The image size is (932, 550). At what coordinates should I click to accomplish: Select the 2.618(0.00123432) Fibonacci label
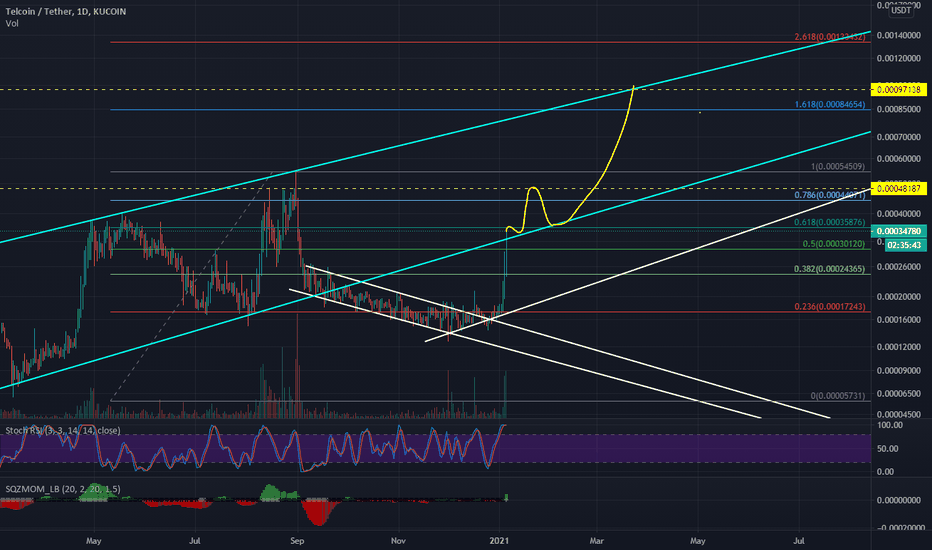tap(829, 37)
